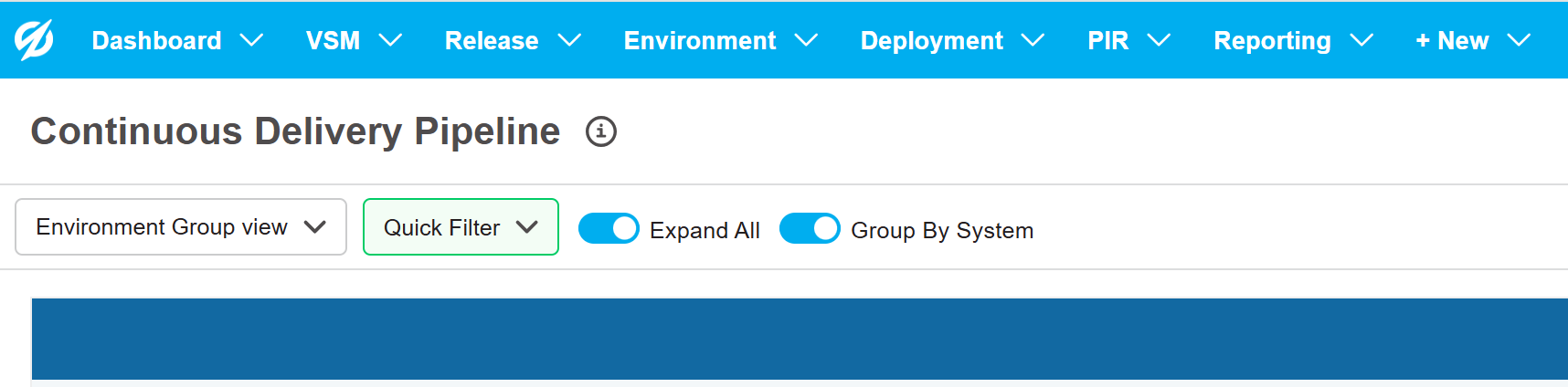Open the Reporting menu
1568x387 pixels.
click(x=1272, y=41)
